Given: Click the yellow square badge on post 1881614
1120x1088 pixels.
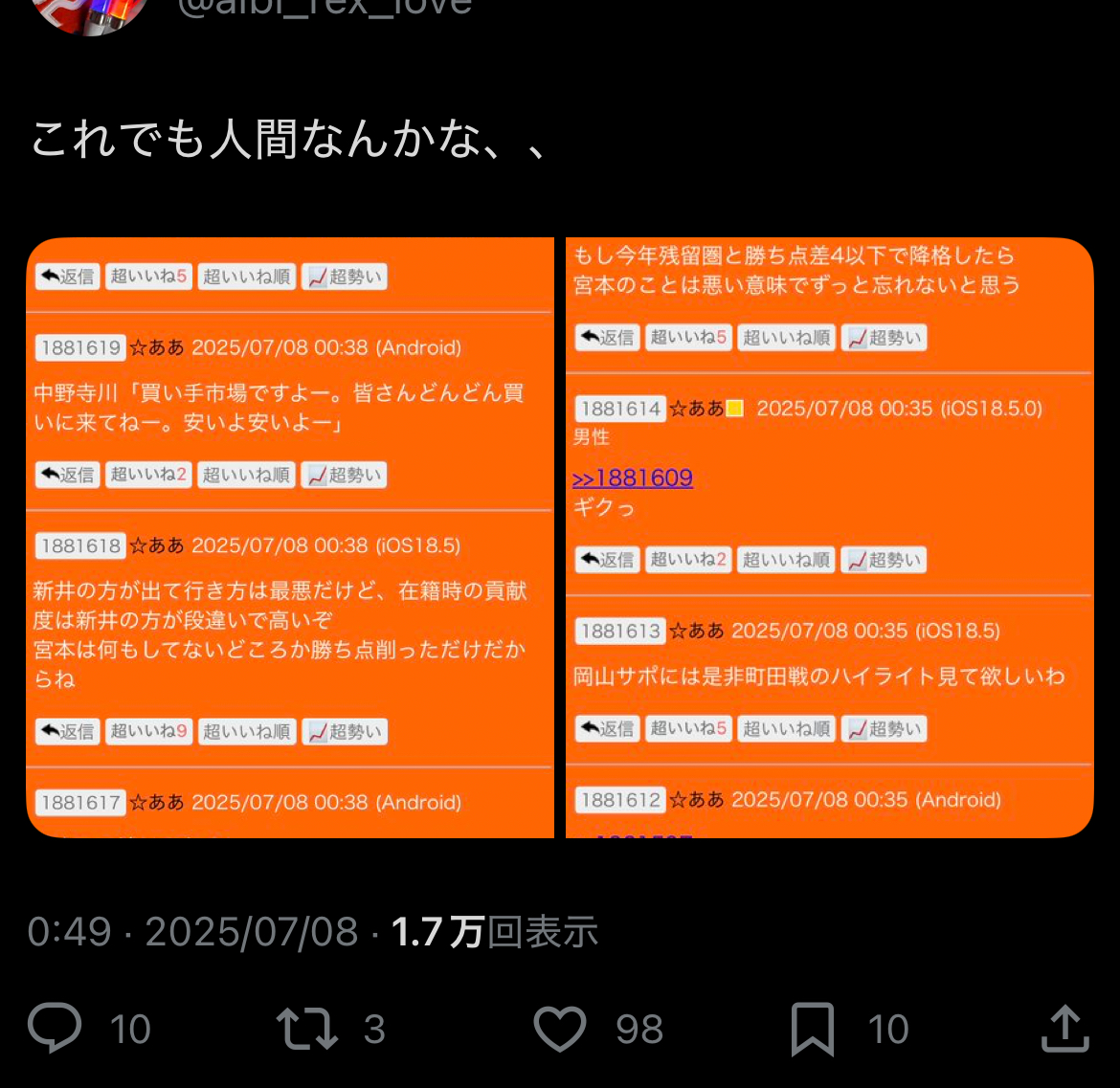Looking at the screenshot, I should point(735,409).
